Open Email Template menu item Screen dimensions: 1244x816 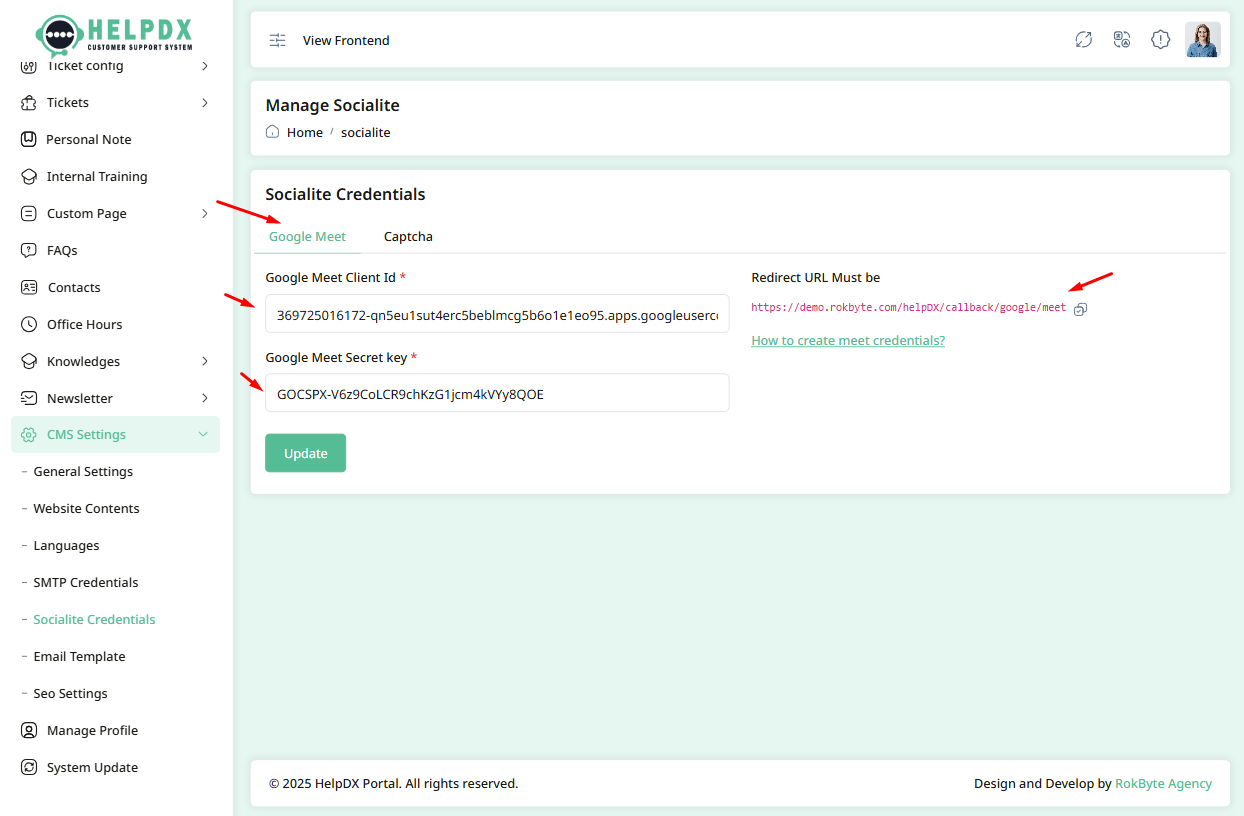click(x=79, y=656)
